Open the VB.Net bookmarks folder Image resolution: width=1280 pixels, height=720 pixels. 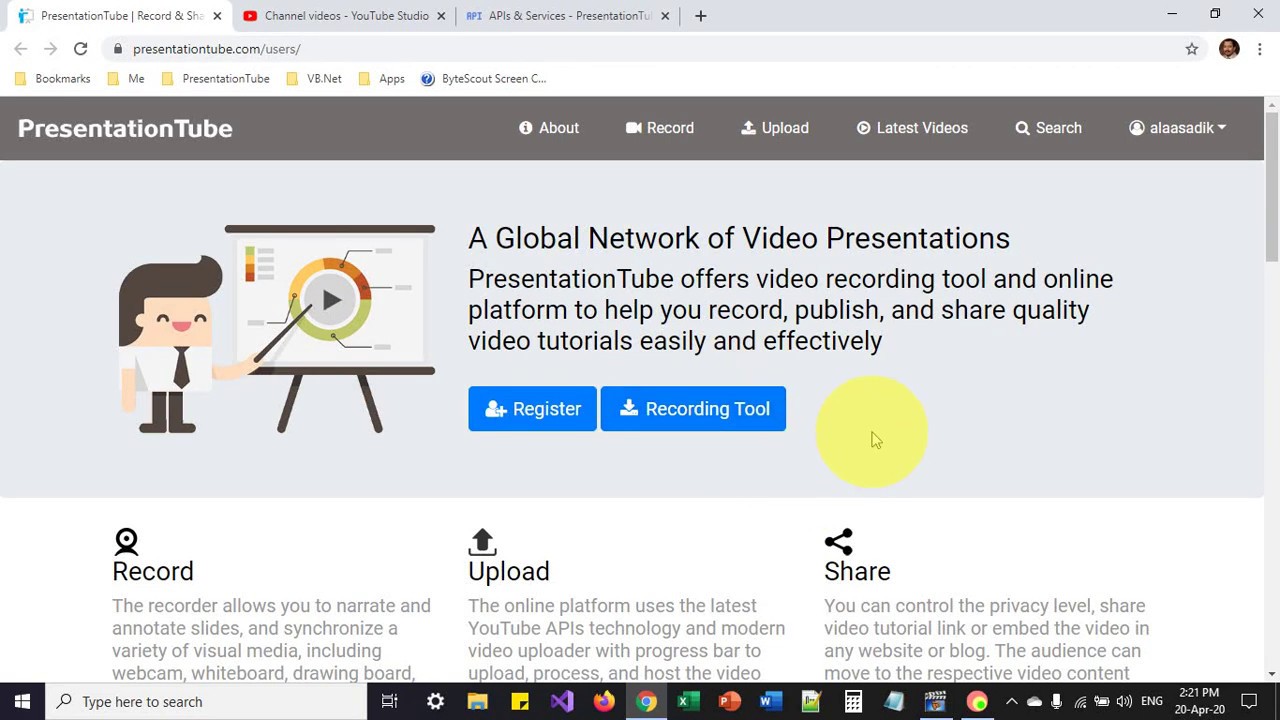[x=313, y=79]
